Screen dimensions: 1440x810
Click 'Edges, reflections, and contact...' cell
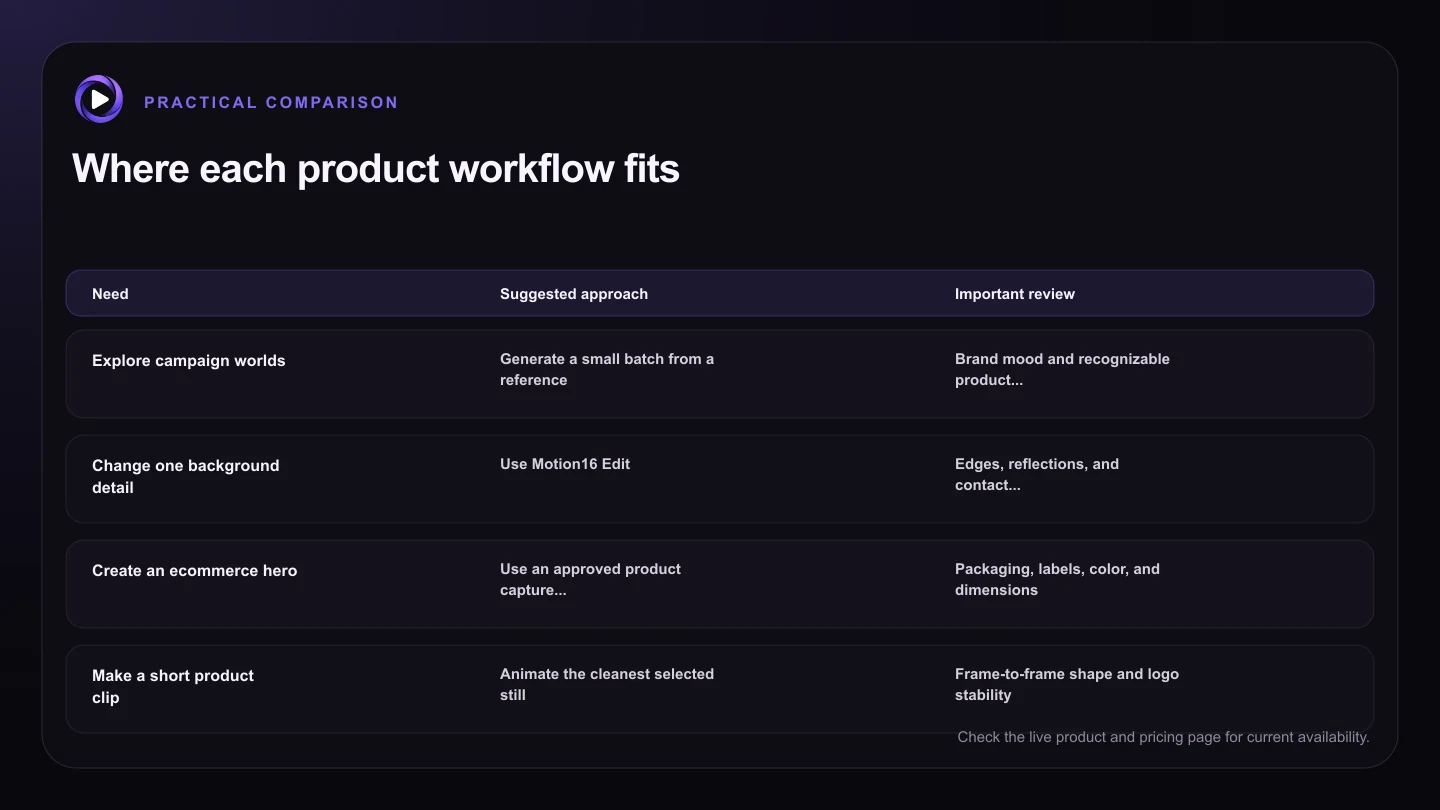coord(1037,474)
